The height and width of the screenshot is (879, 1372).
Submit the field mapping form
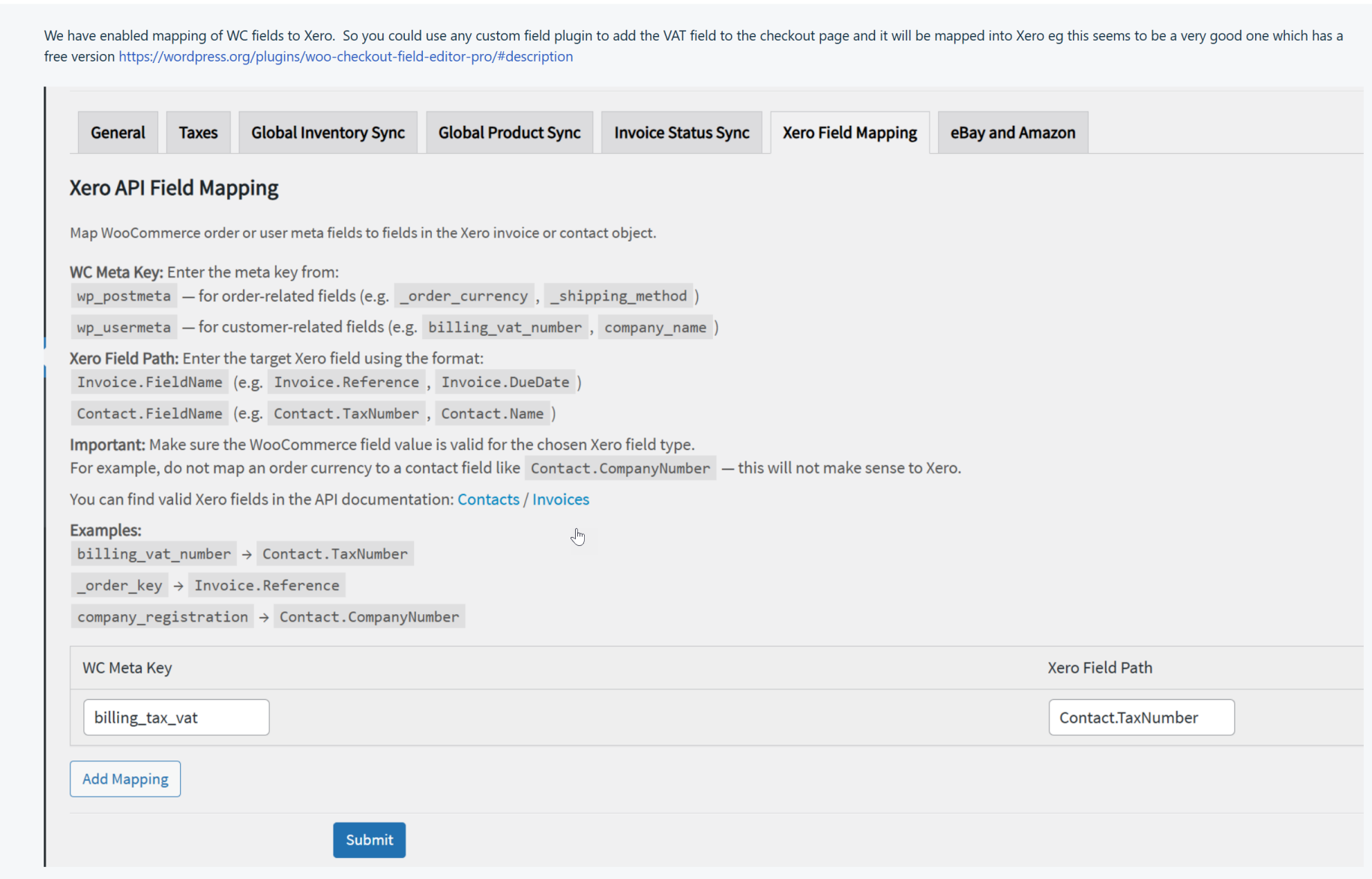[x=370, y=840]
